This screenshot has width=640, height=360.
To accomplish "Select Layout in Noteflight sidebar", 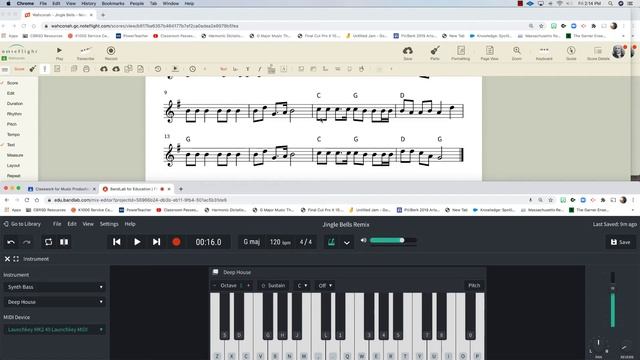I will pos(13,165).
